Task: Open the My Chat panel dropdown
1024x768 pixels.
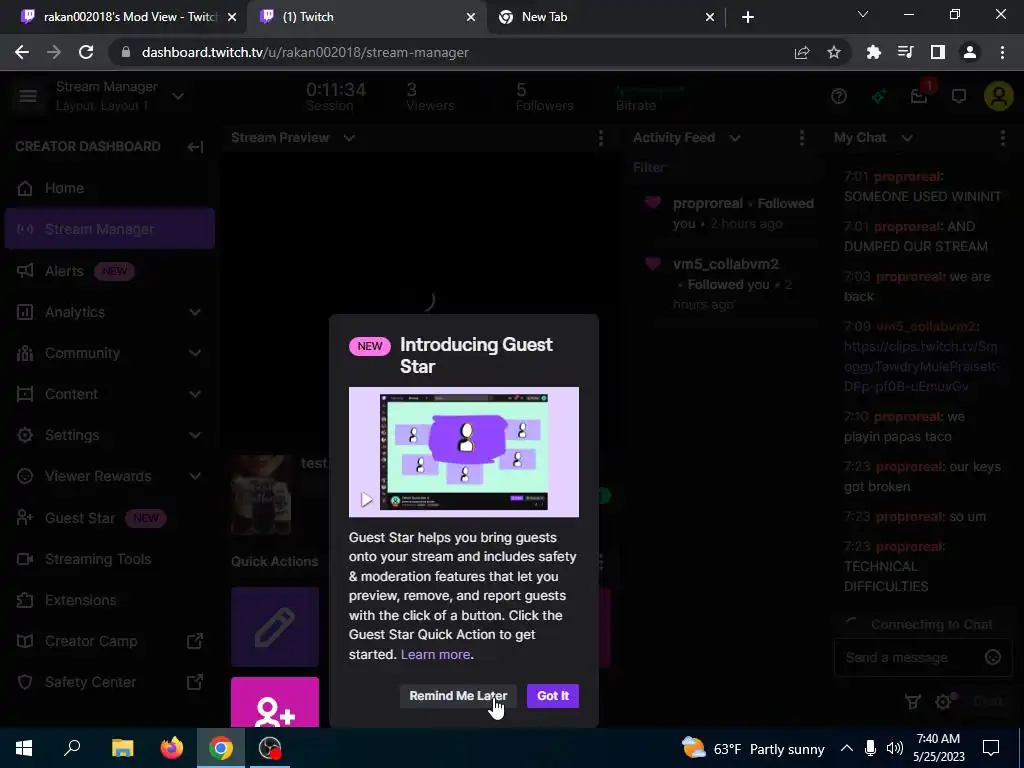Action: click(x=906, y=138)
